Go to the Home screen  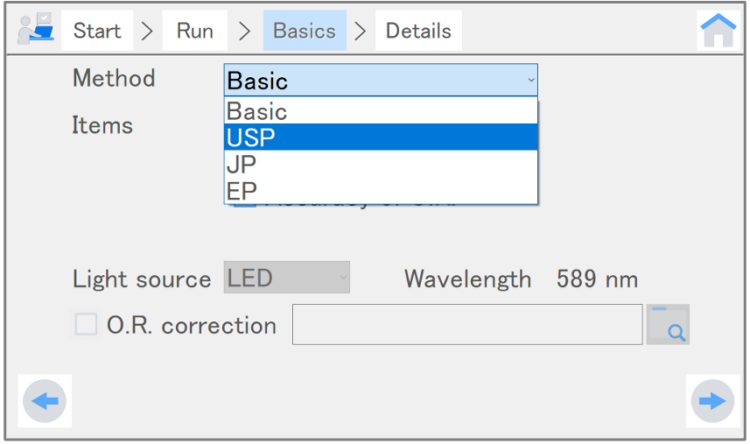(x=717, y=30)
